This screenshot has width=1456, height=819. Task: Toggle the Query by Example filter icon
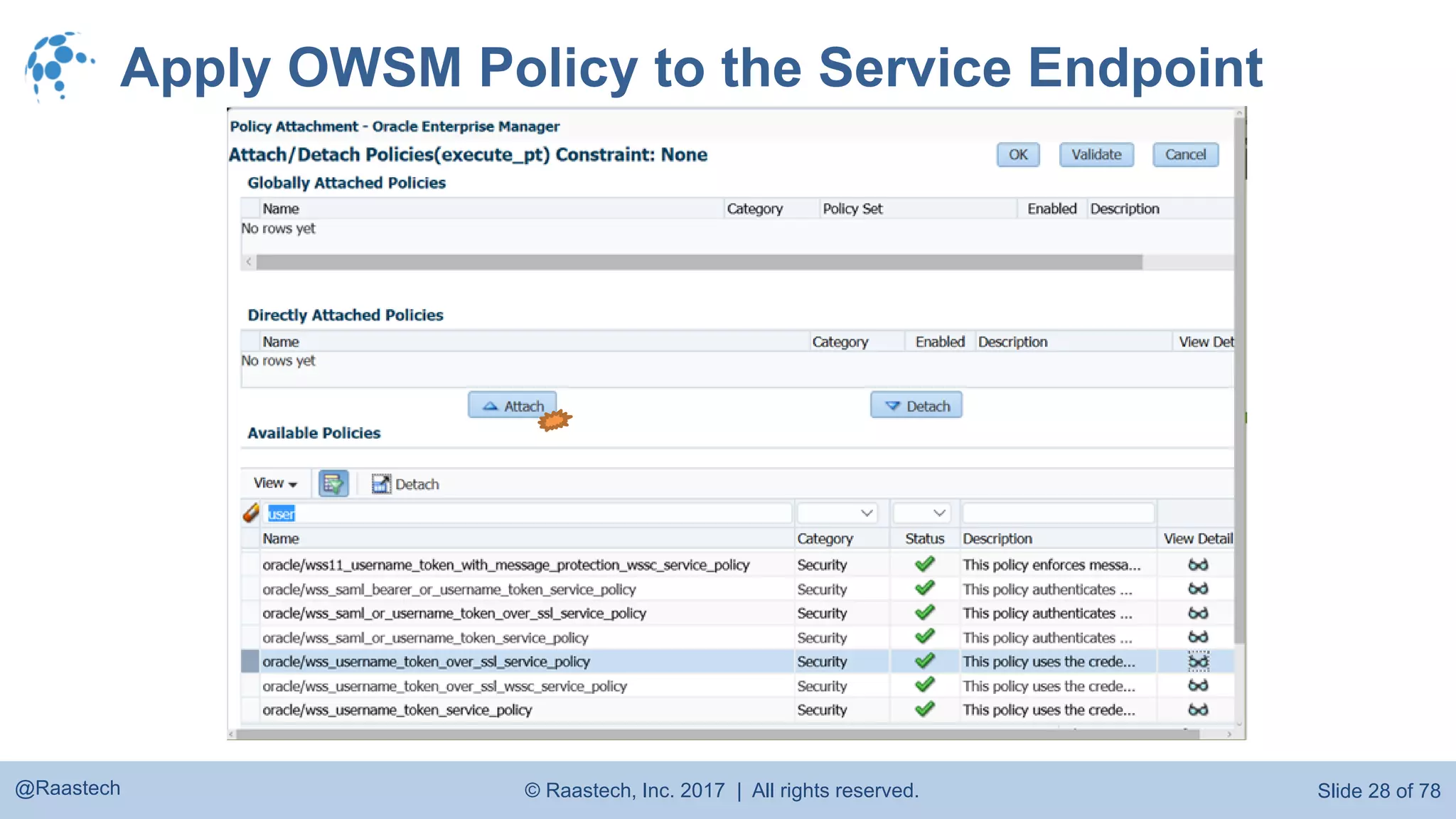(333, 483)
